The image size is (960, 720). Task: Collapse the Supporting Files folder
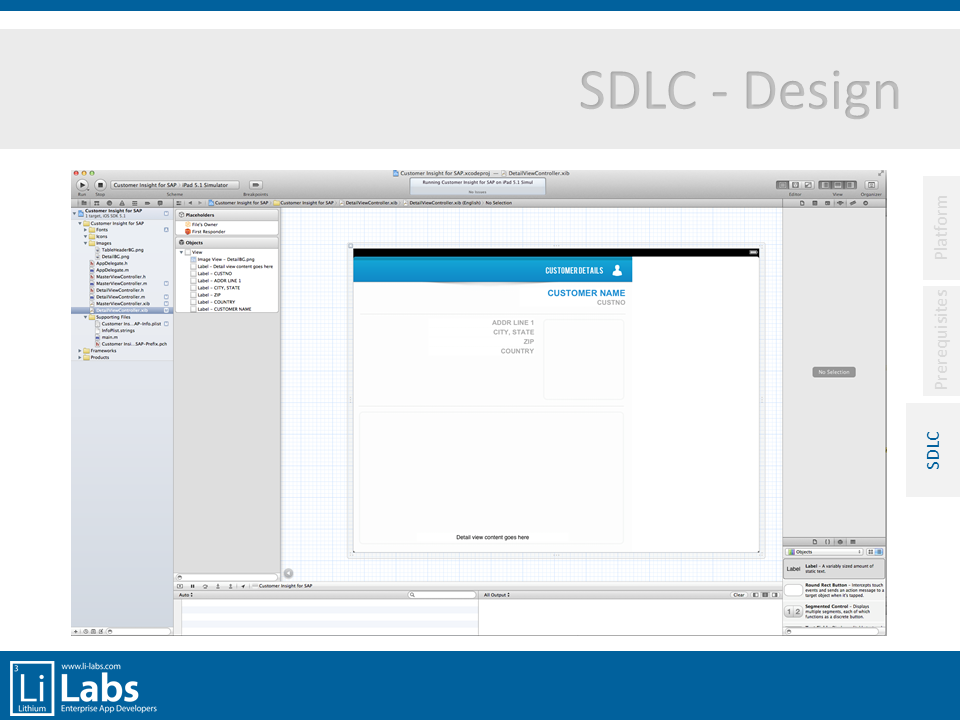86,317
